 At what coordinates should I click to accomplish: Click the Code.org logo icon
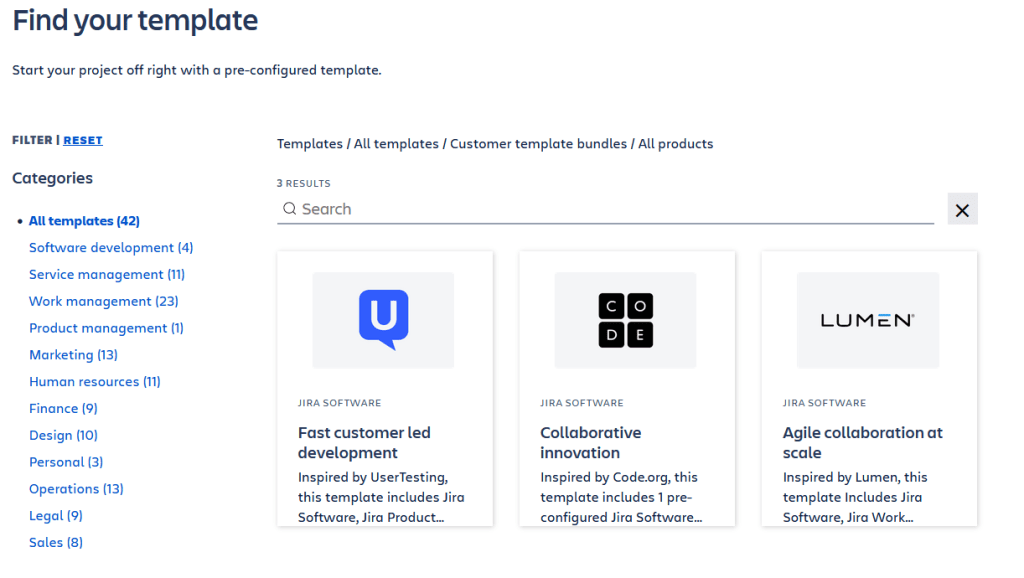[626, 320]
